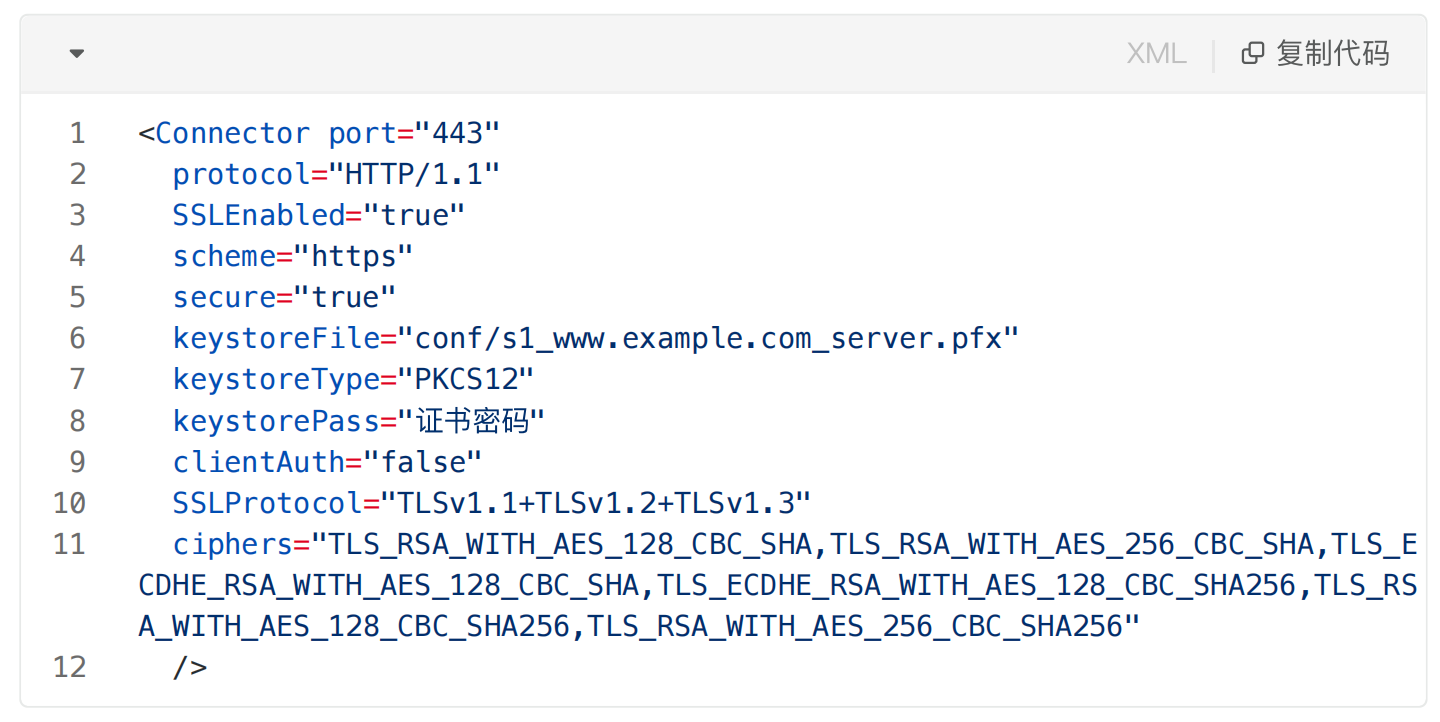Click the XML language label
Screen dimensions: 1440x722
pyautogui.click(x=1156, y=54)
